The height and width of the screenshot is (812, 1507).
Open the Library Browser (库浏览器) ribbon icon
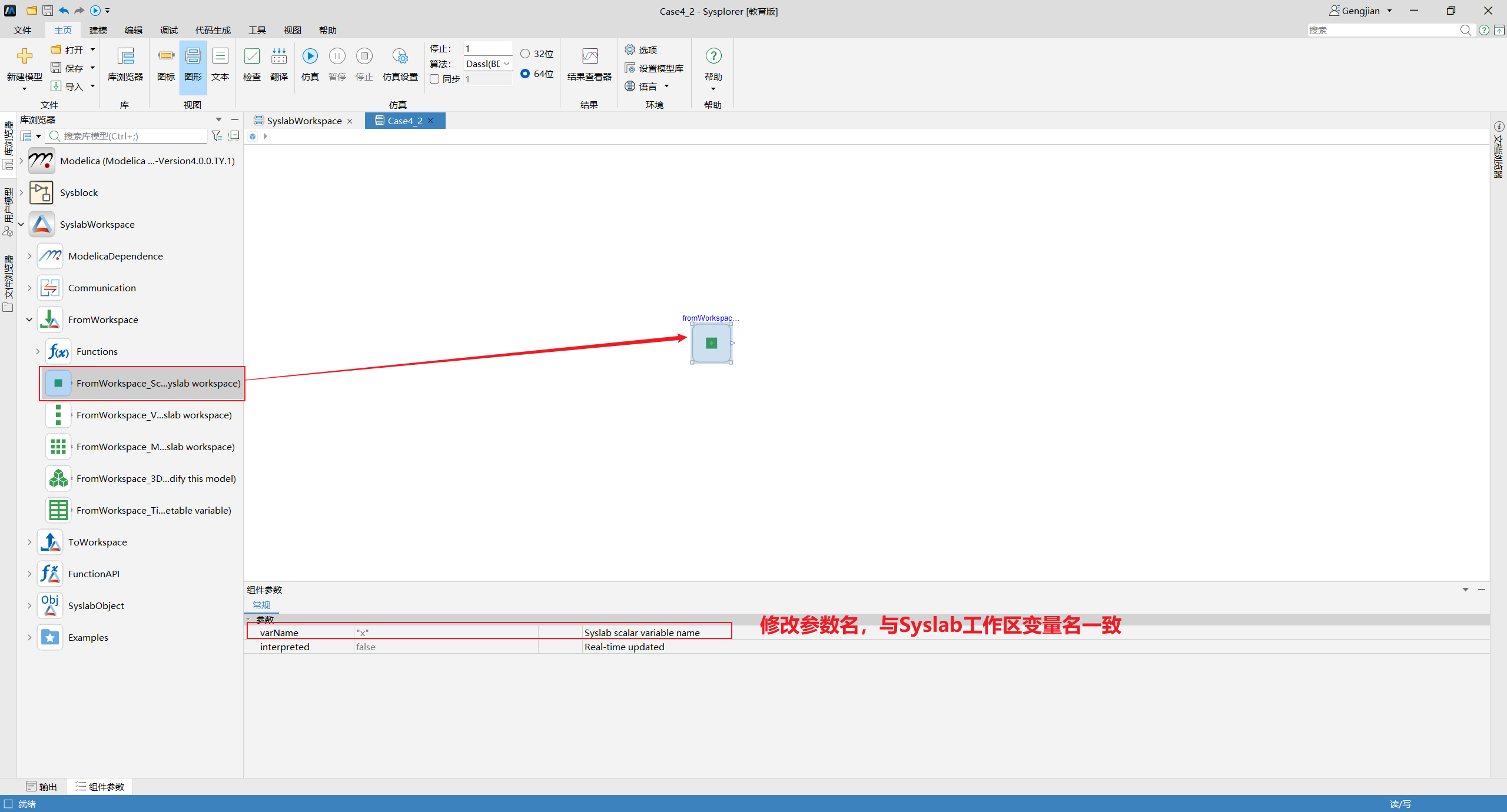coord(125,56)
